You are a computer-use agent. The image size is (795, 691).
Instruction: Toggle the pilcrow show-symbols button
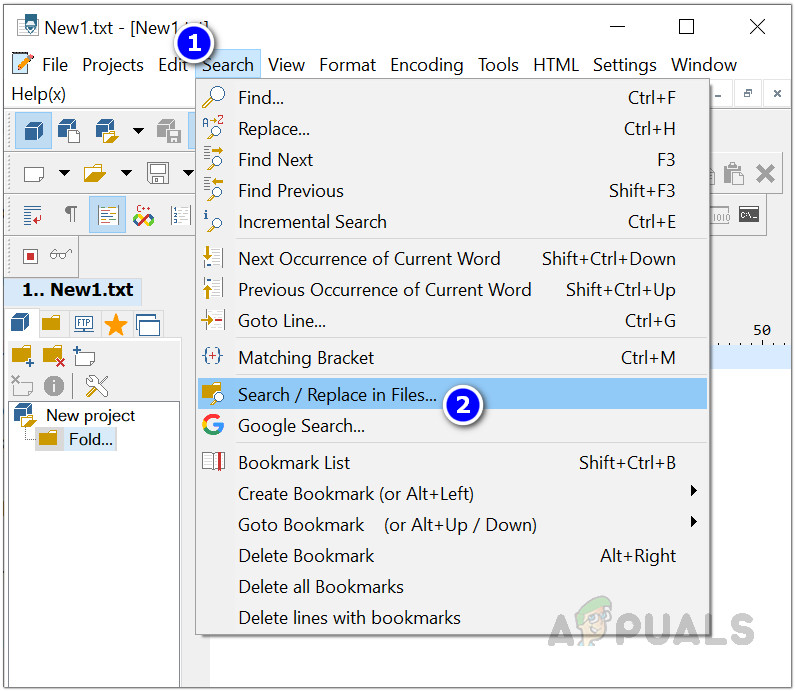[x=70, y=215]
